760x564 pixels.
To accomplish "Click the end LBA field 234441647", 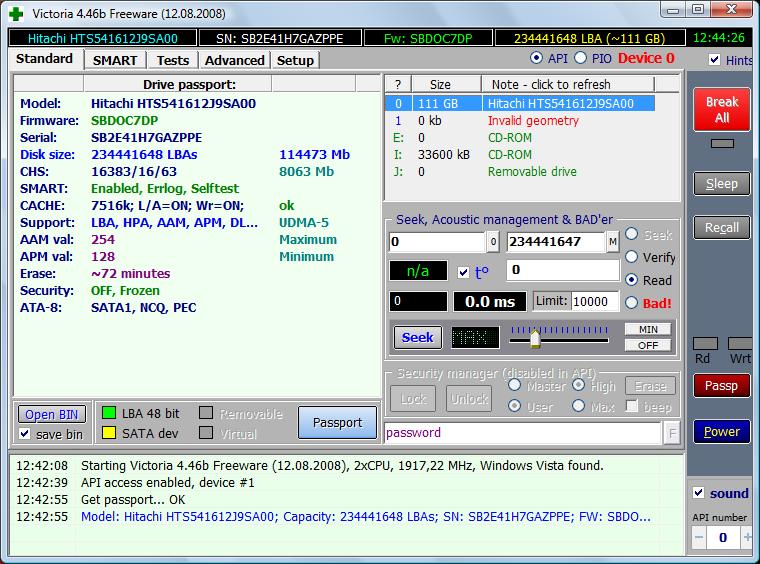I will point(556,241).
